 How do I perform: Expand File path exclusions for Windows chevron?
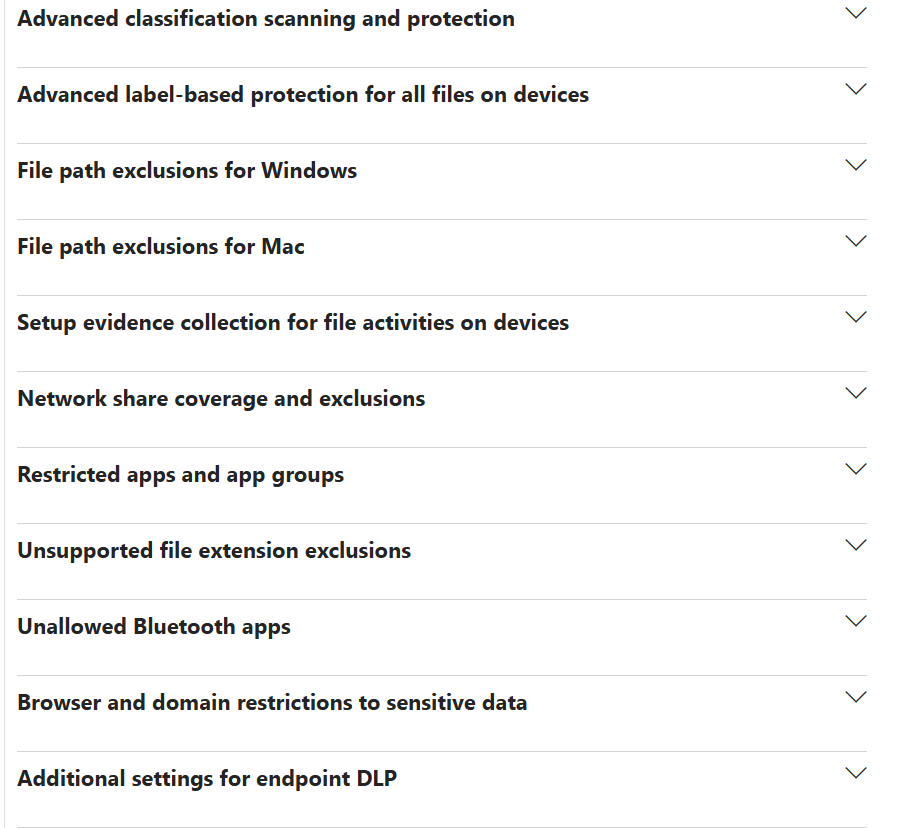(855, 166)
